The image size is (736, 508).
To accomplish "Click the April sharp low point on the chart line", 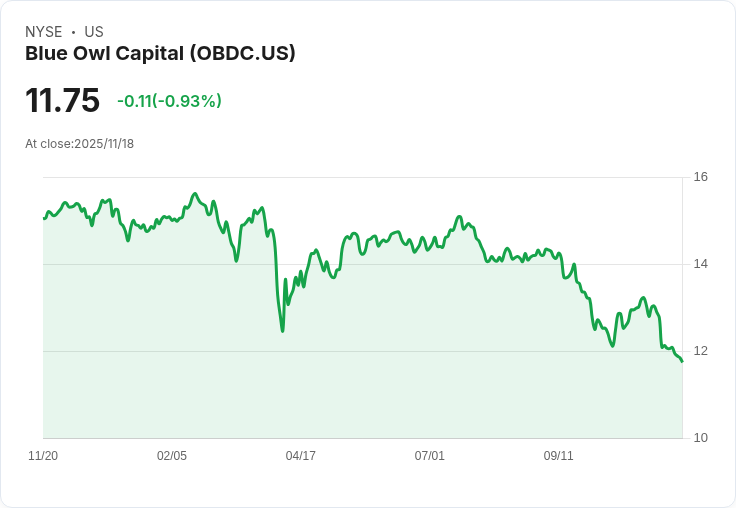I will [x=283, y=331].
